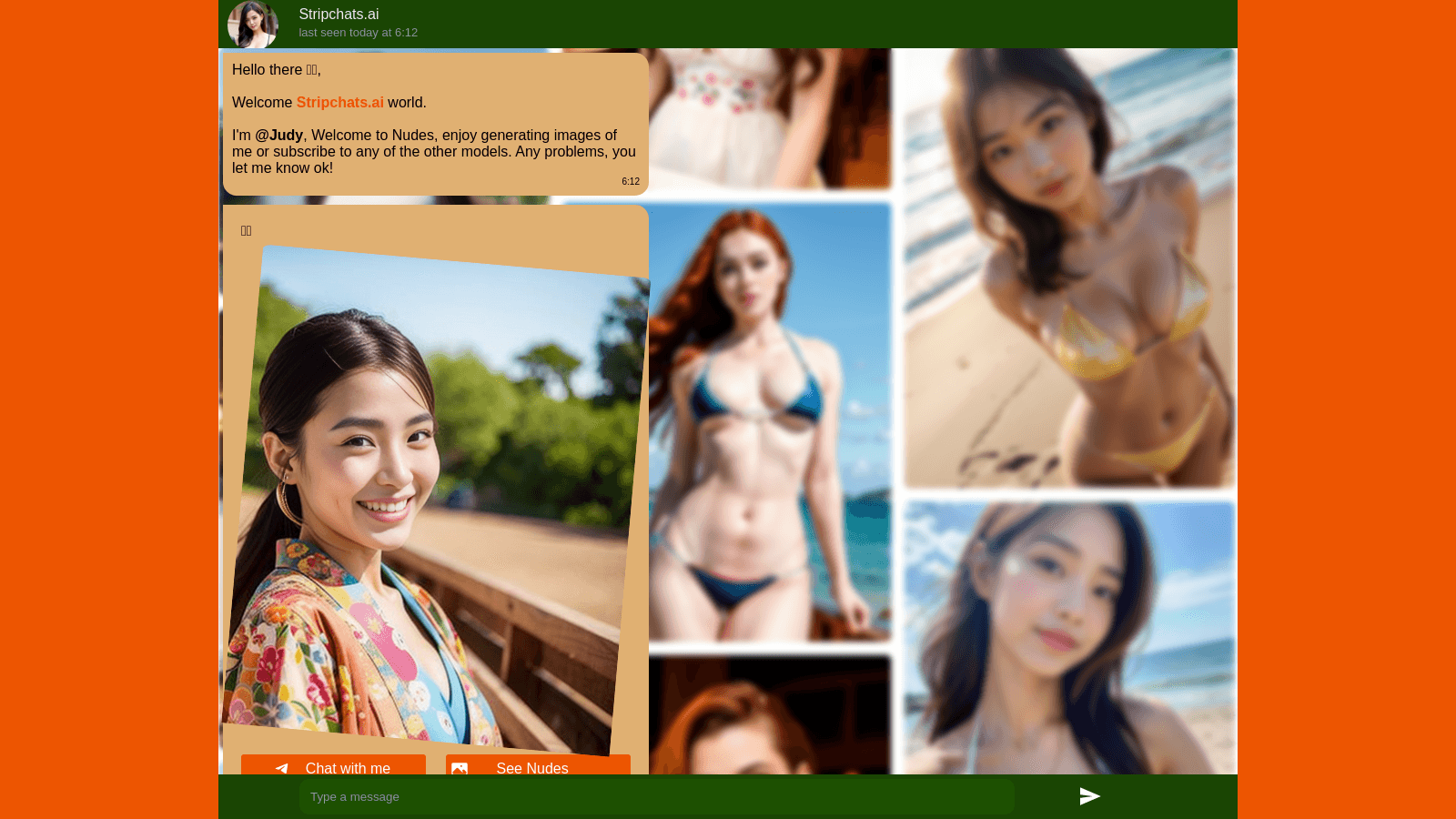Click the 'last seen today at 6:12' status

click(x=358, y=33)
